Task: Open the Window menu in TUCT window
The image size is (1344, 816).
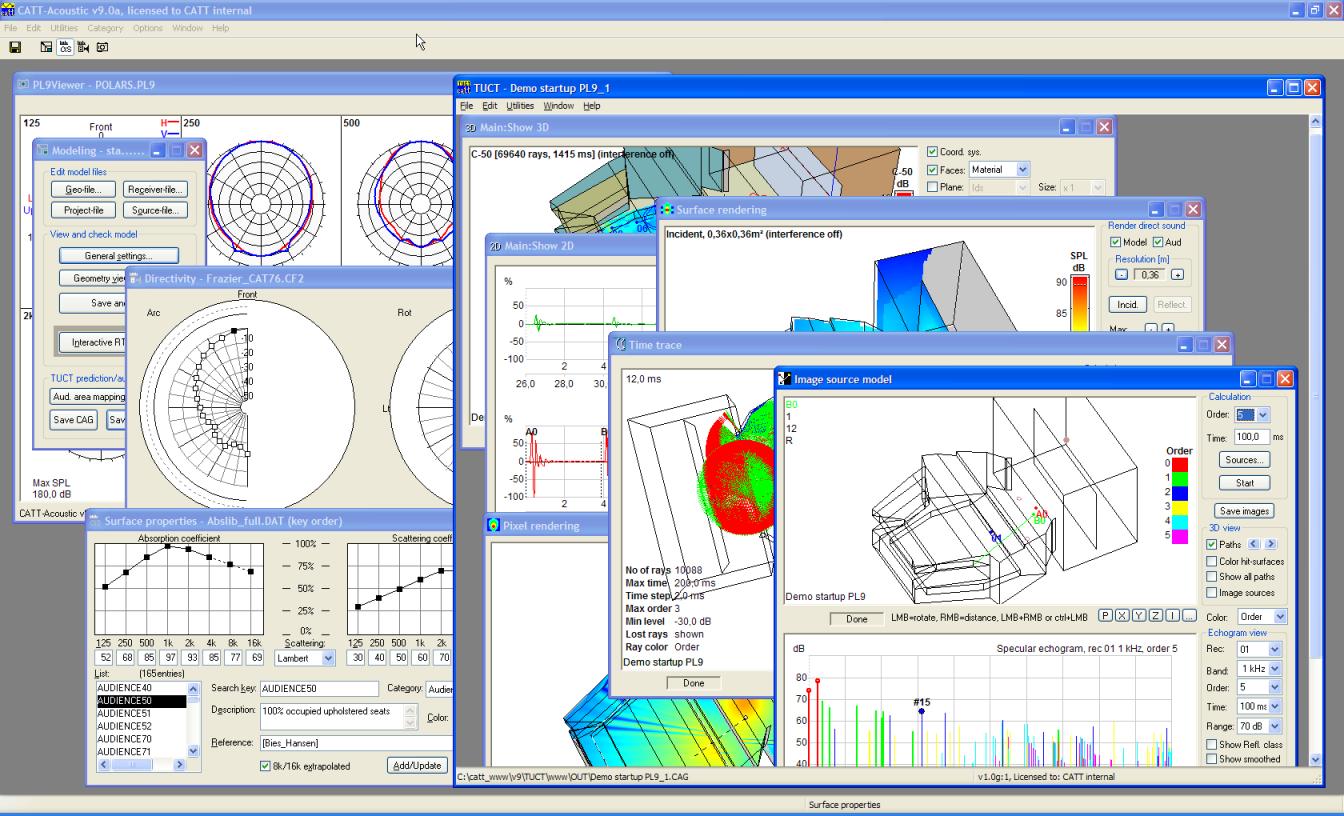Action: [558, 106]
